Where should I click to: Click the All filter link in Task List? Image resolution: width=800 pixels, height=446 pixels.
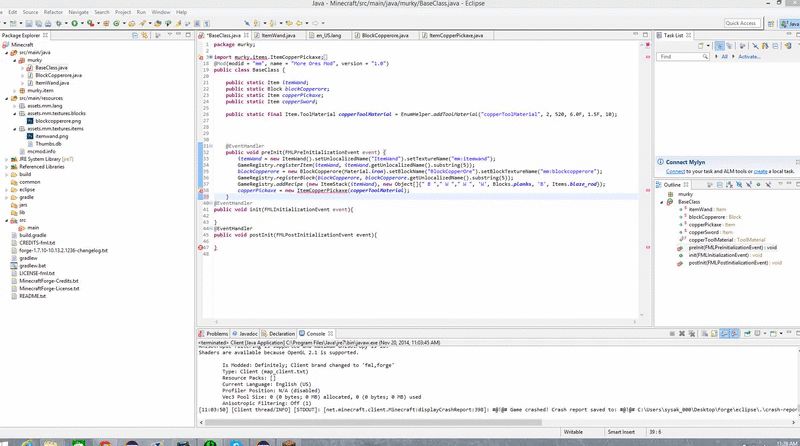(724, 57)
